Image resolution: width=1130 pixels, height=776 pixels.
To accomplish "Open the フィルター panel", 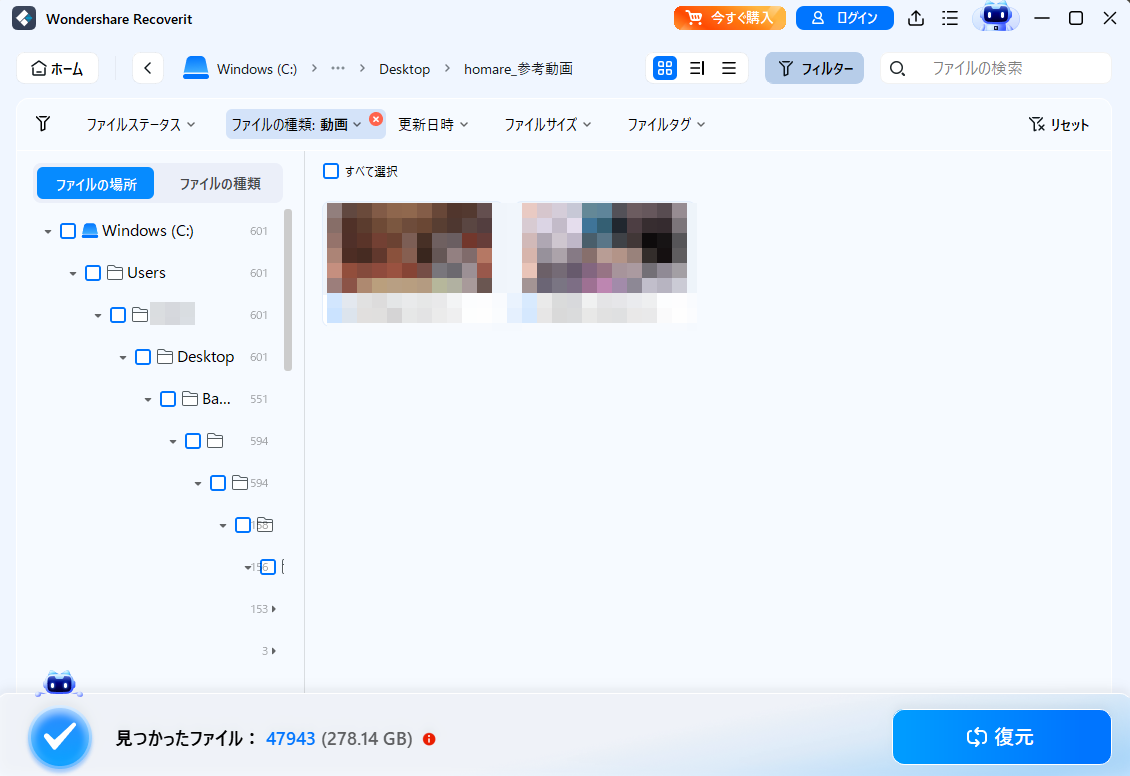I will [x=814, y=68].
